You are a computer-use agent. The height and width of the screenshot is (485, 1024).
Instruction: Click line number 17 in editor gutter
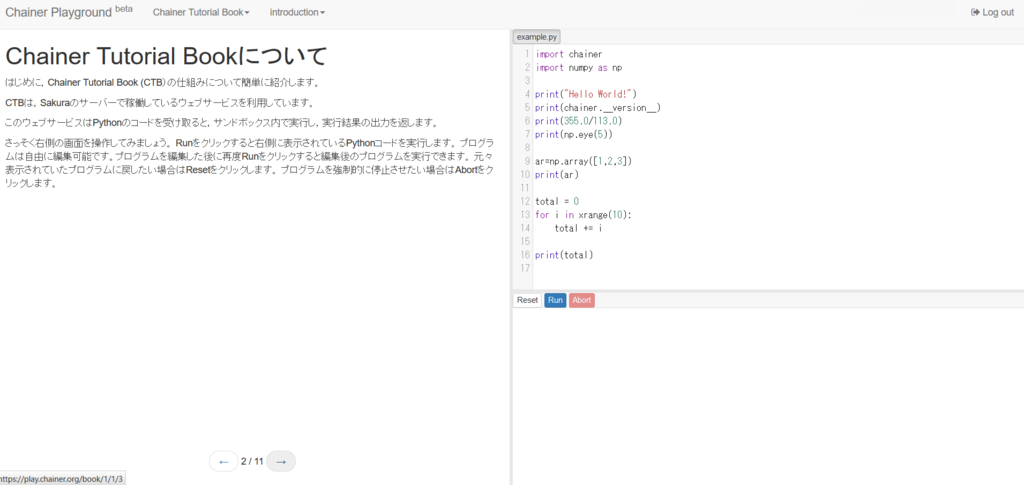[x=525, y=268]
